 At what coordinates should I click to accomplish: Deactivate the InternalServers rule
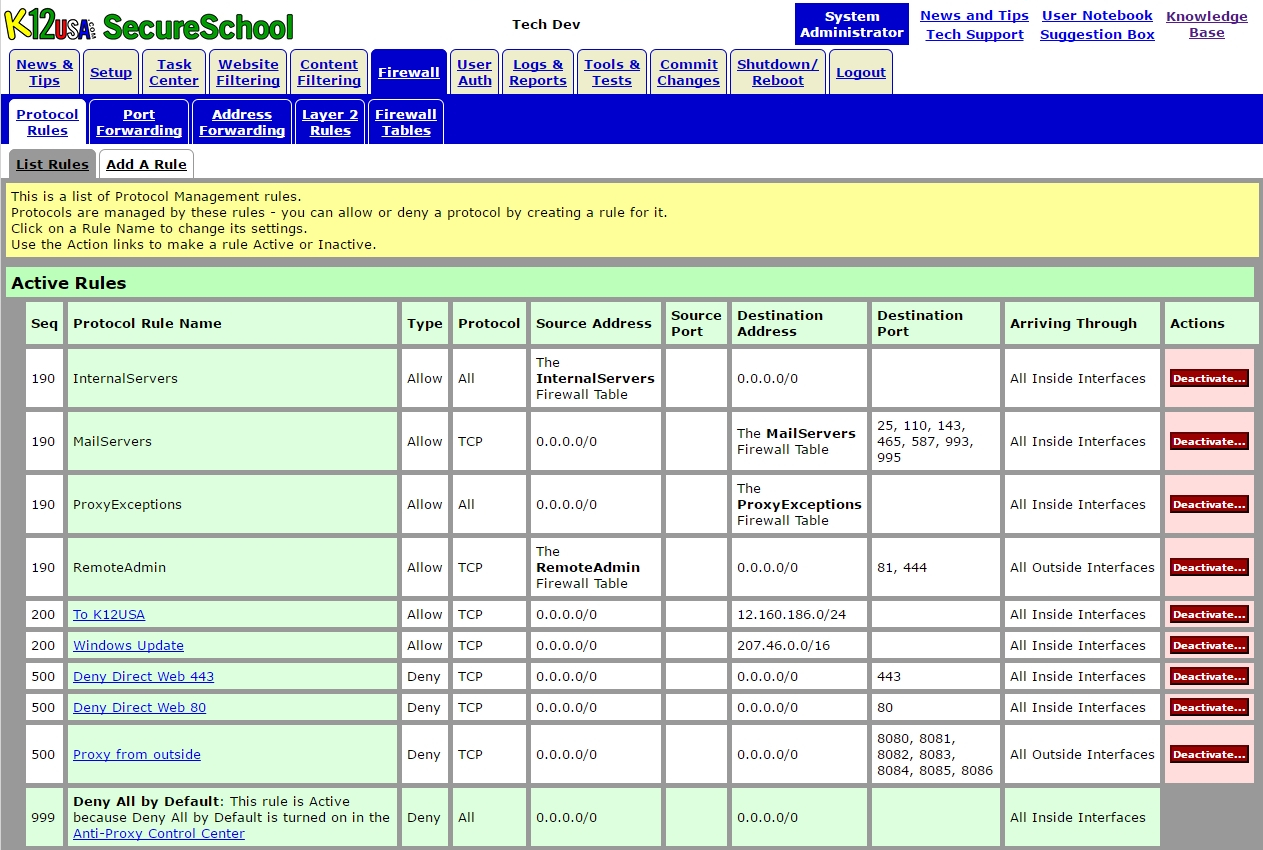[x=1209, y=378]
